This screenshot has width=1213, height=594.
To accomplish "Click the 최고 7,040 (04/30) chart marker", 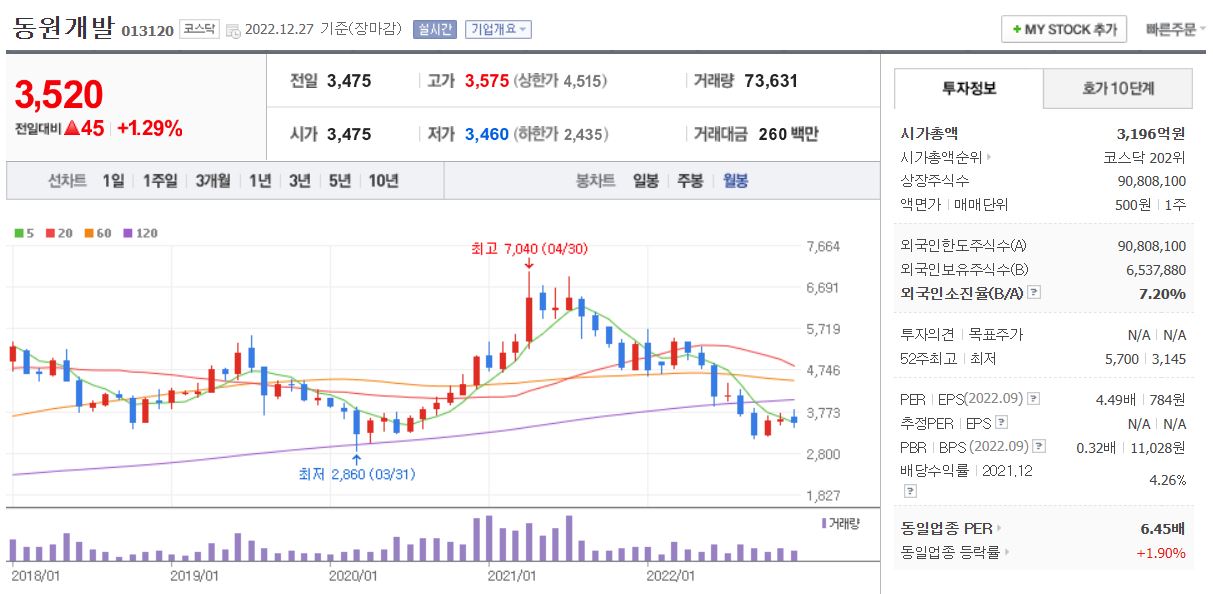I will click(x=528, y=248).
